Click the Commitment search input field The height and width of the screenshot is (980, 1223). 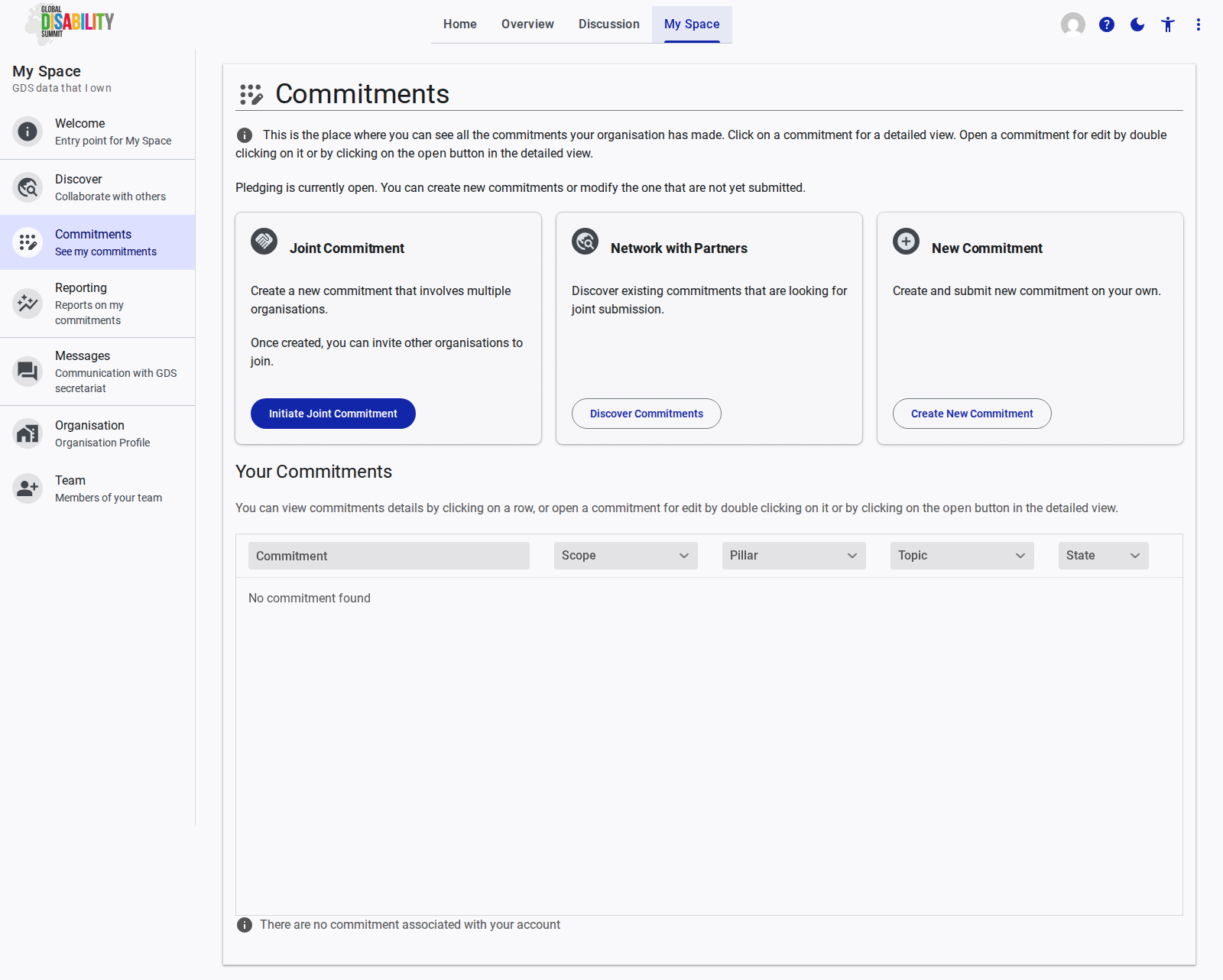(388, 556)
